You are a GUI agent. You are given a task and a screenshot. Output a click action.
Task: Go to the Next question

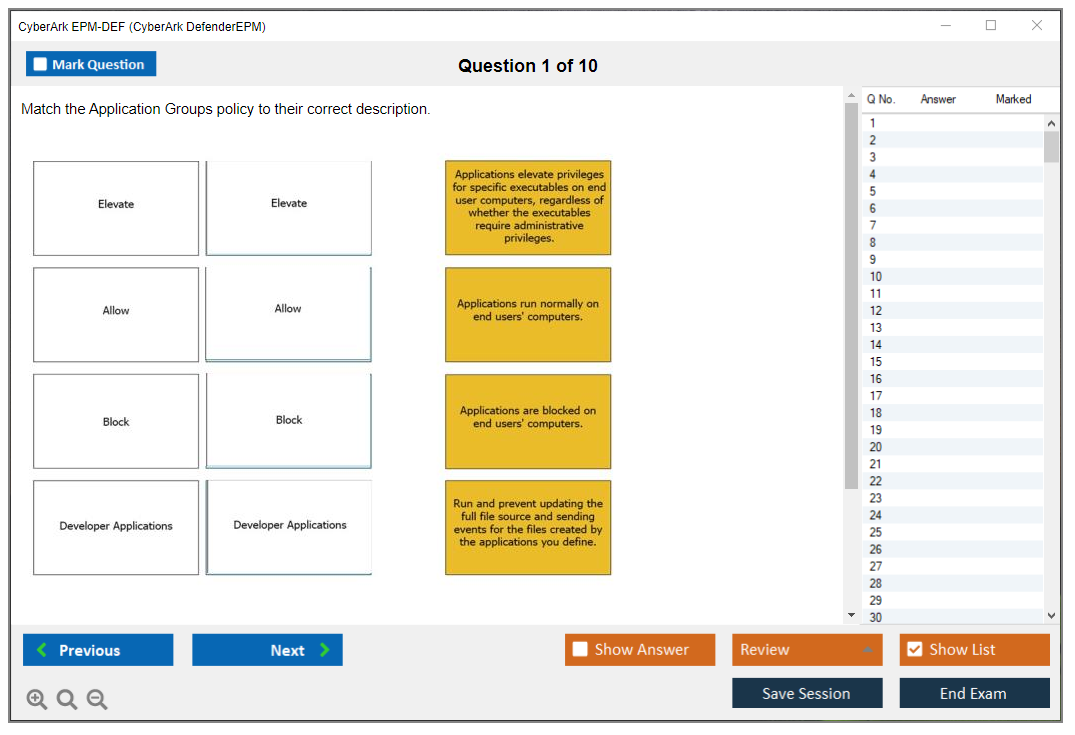(x=267, y=650)
